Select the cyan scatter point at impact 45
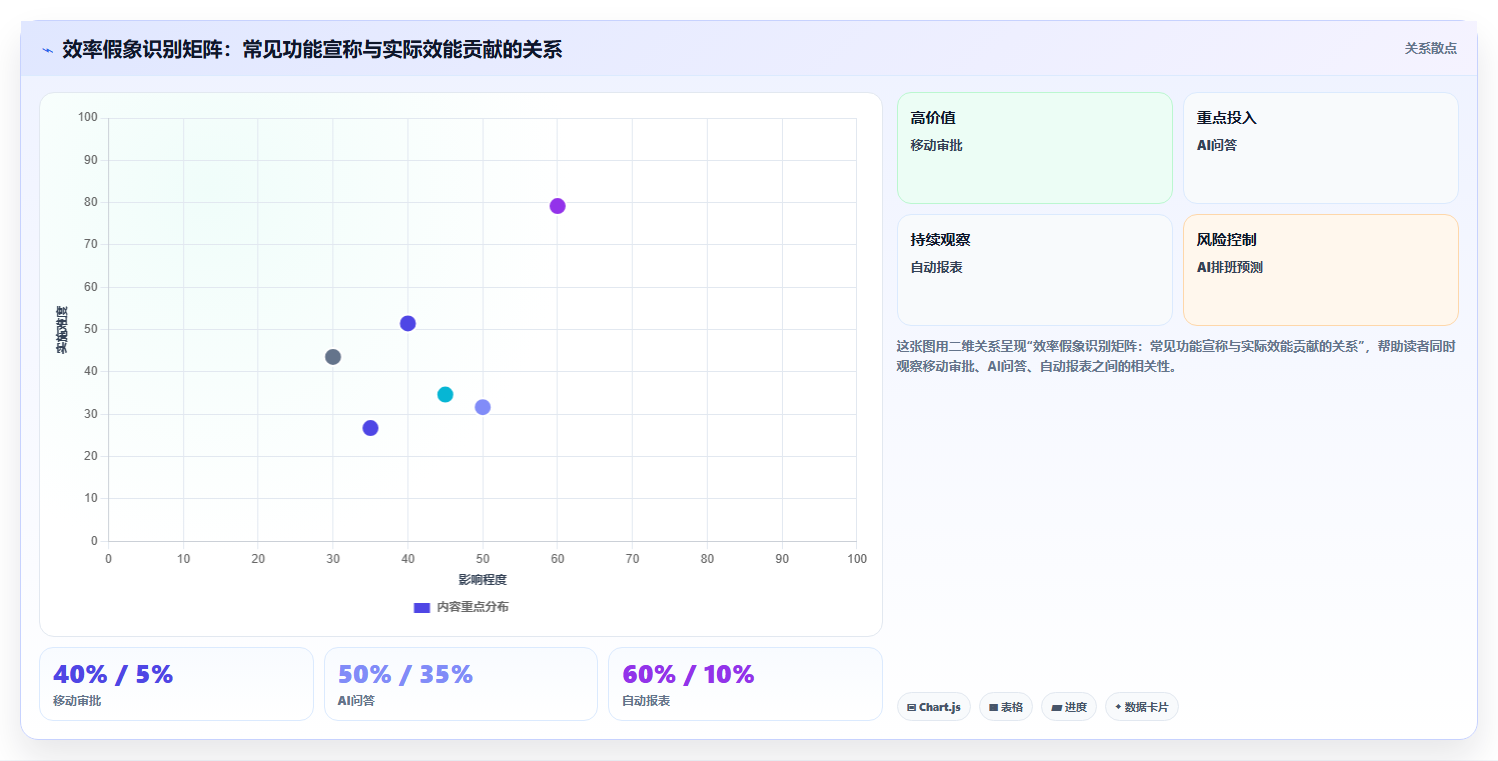1498x761 pixels. [445, 394]
